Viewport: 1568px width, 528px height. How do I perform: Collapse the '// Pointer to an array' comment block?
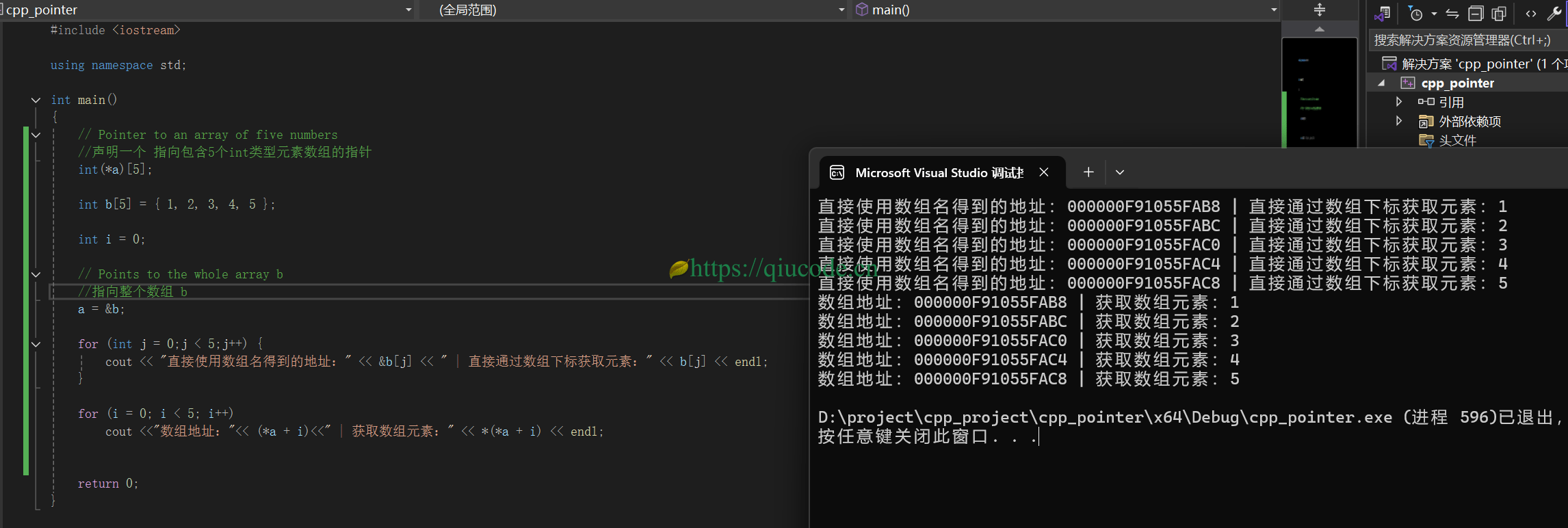coord(36,135)
